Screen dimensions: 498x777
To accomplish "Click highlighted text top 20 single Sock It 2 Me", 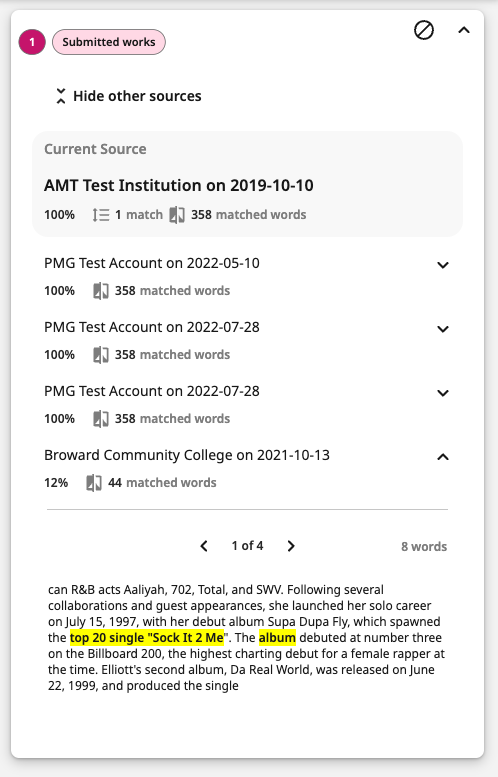I will (x=147, y=638).
